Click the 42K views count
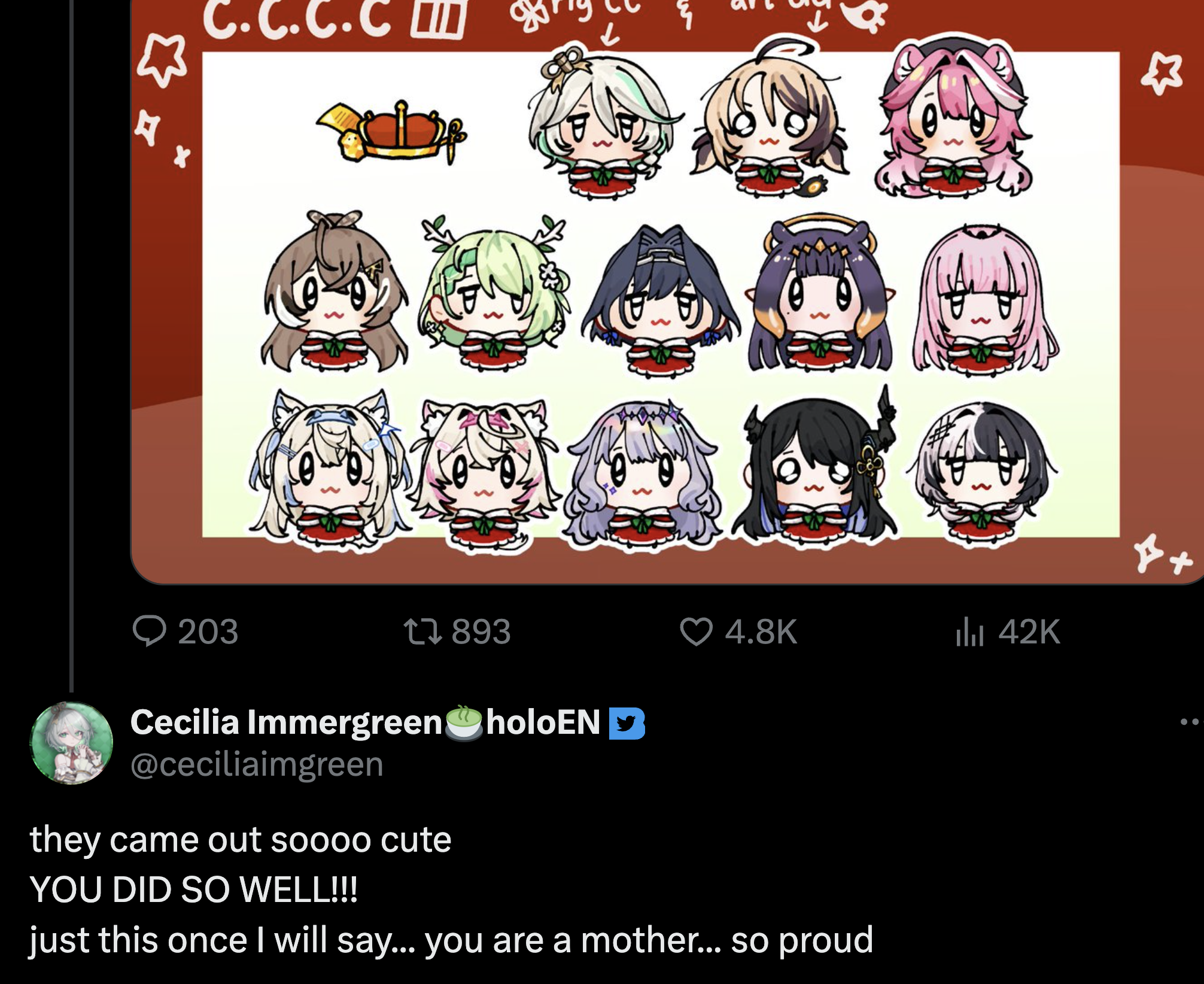This screenshot has width=1204, height=984. pyautogui.click(x=1029, y=631)
